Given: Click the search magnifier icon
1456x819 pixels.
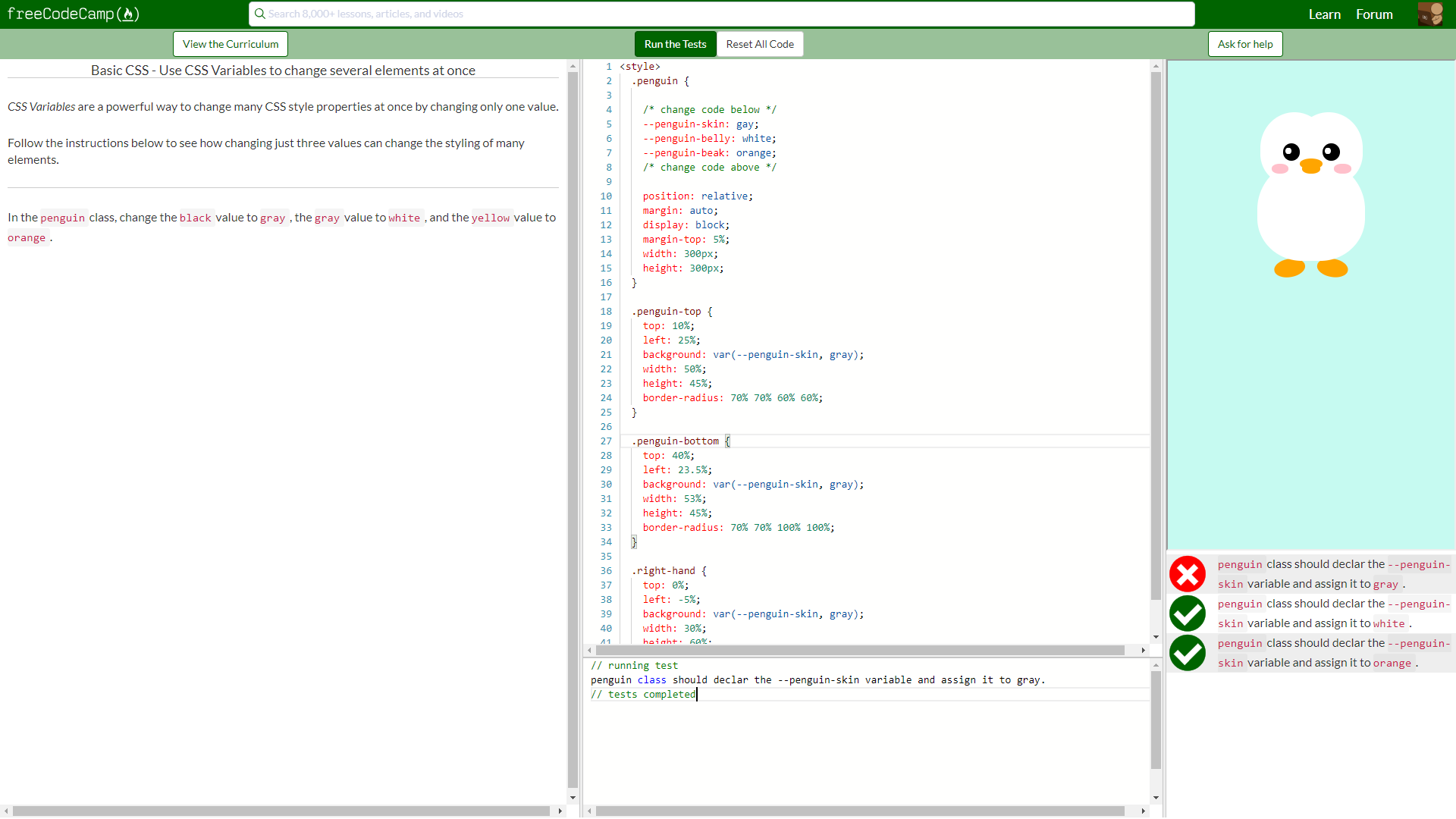Looking at the screenshot, I should (259, 14).
